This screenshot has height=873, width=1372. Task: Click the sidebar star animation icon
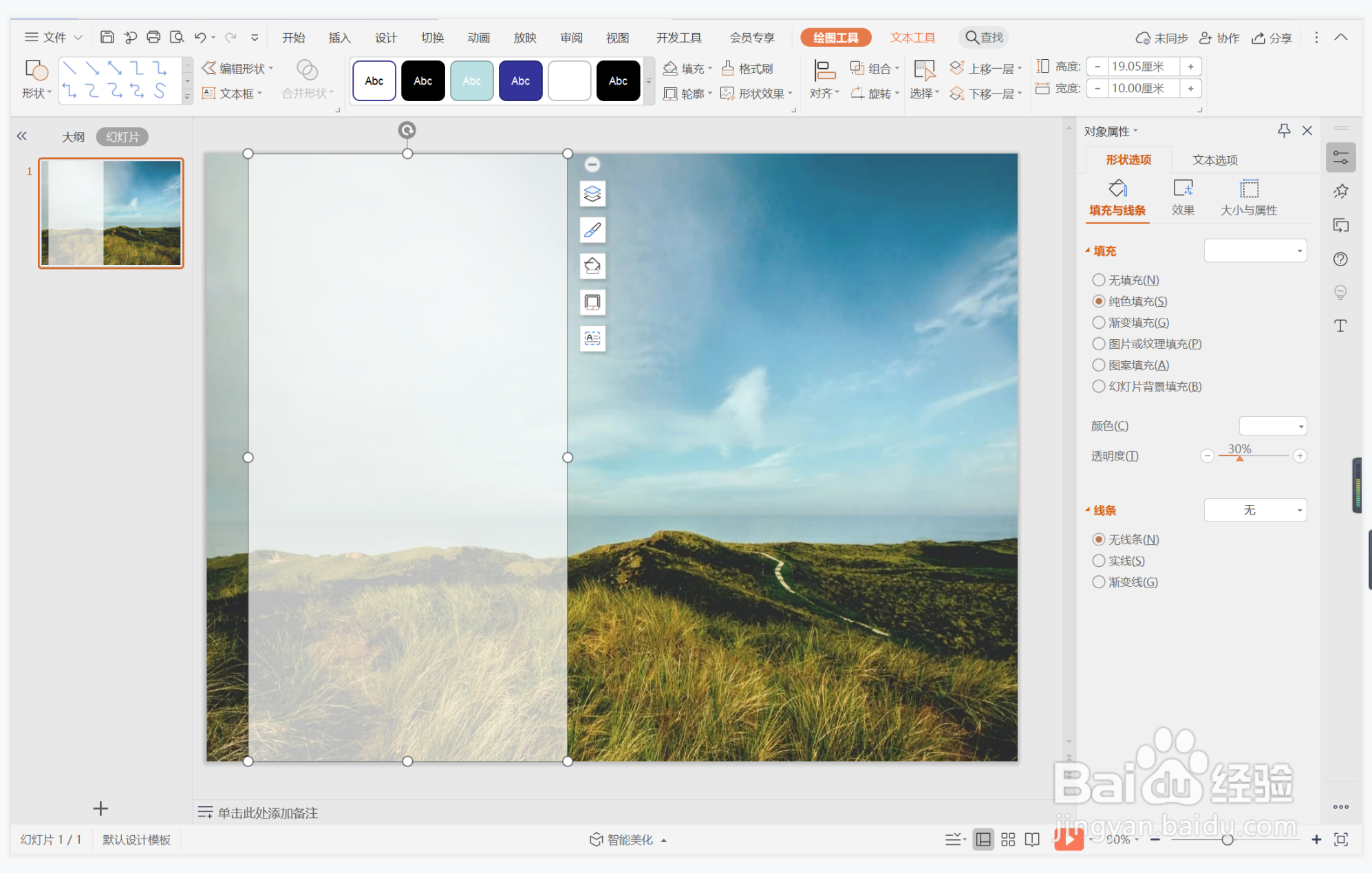[x=1340, y=191]
